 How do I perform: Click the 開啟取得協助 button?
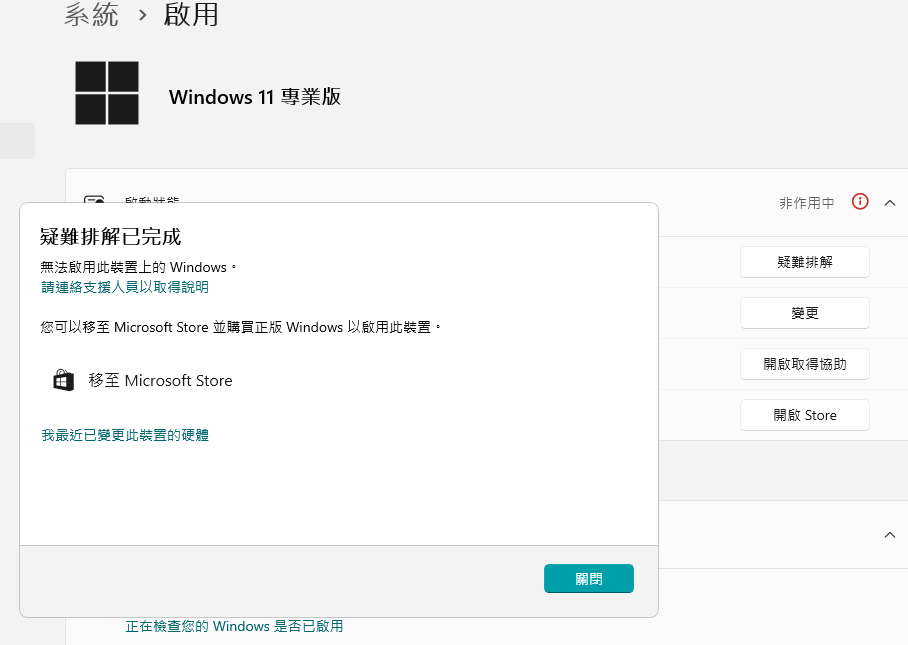(804, 364)
